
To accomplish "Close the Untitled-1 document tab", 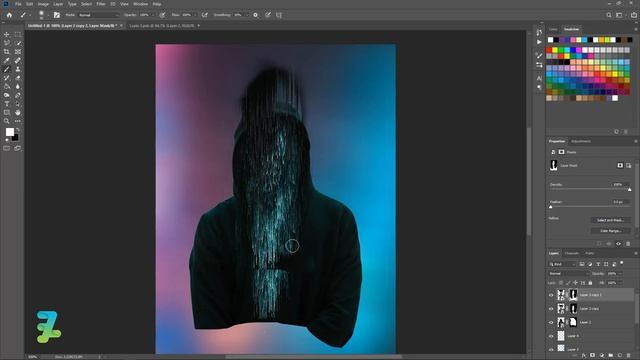I will pyautogui.click(x=121, y=26).
